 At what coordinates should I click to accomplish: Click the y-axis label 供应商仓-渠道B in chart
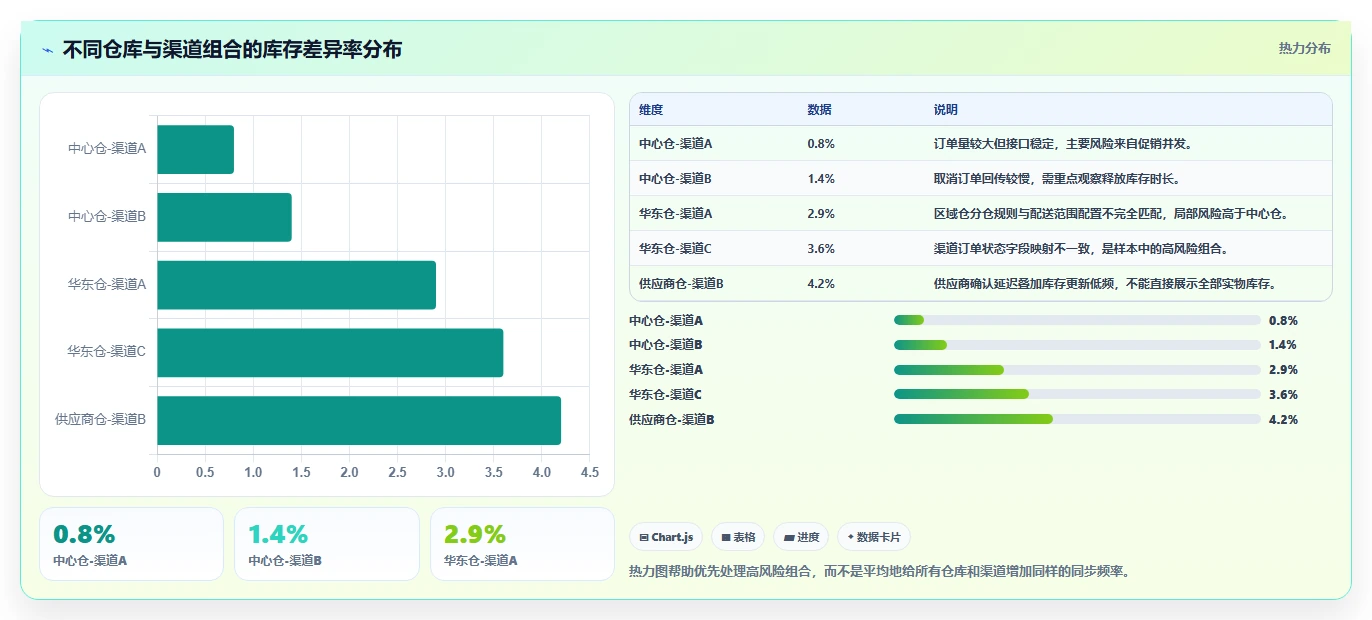coord(101,420)
